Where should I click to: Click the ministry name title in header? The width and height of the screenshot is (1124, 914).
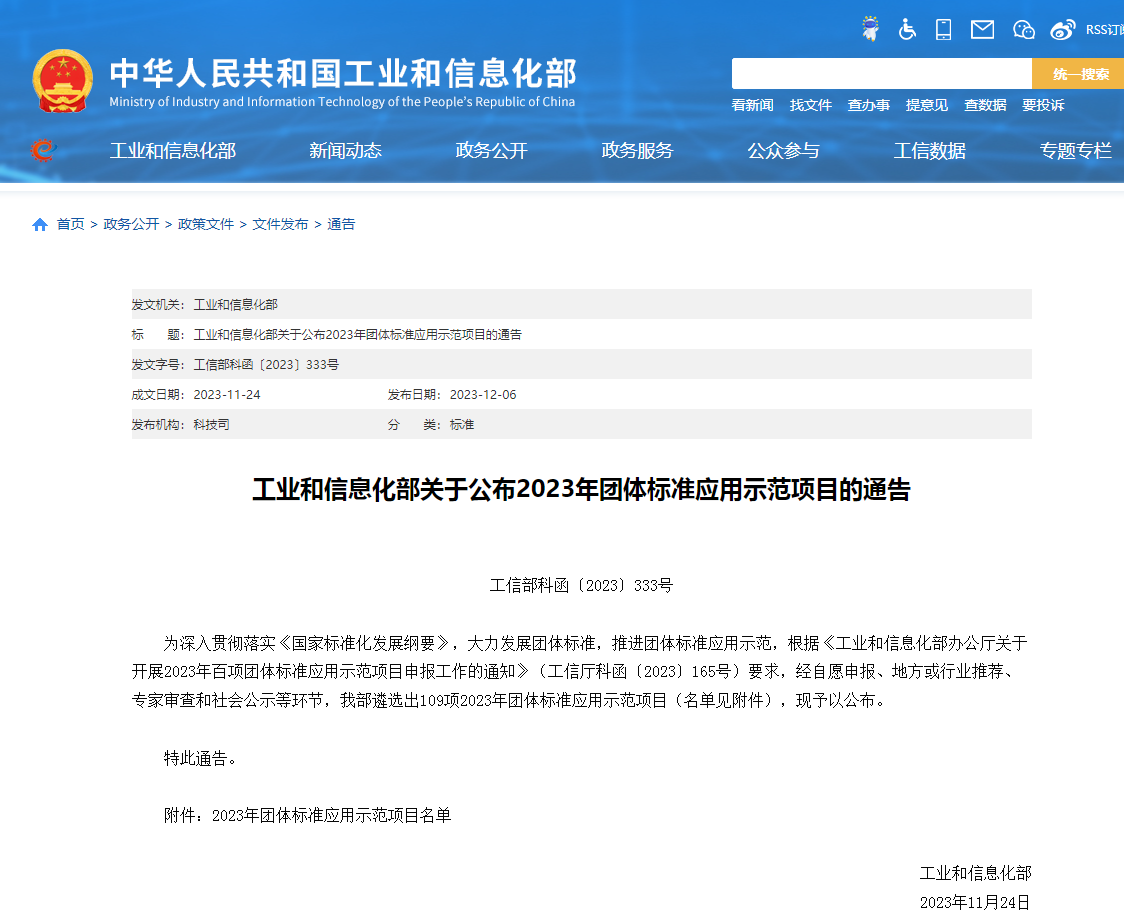click(343, 74)
